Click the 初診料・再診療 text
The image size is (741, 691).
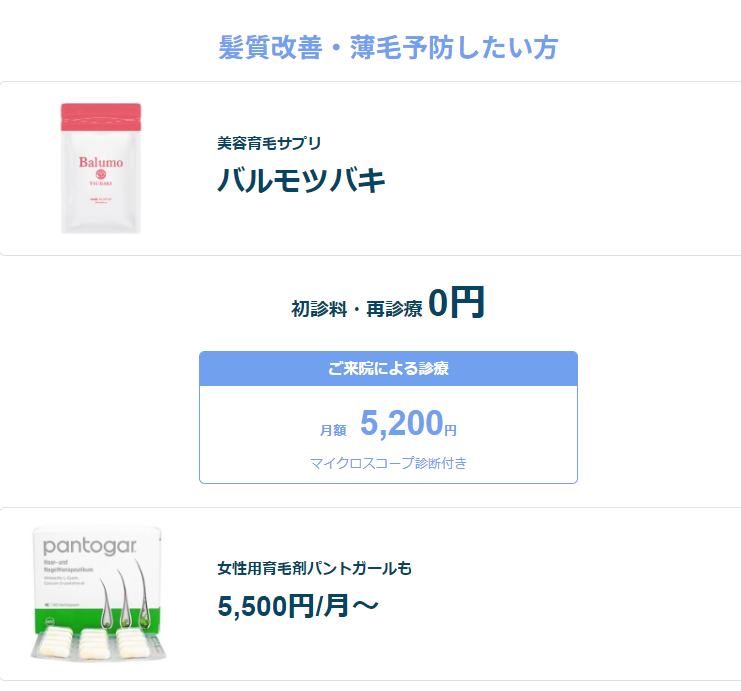356,309
